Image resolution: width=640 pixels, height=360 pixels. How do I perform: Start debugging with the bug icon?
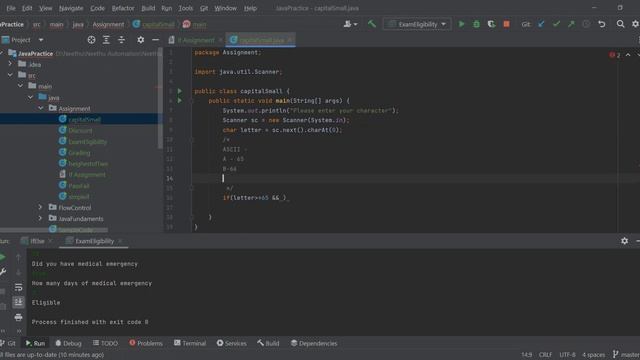point(476,24)
